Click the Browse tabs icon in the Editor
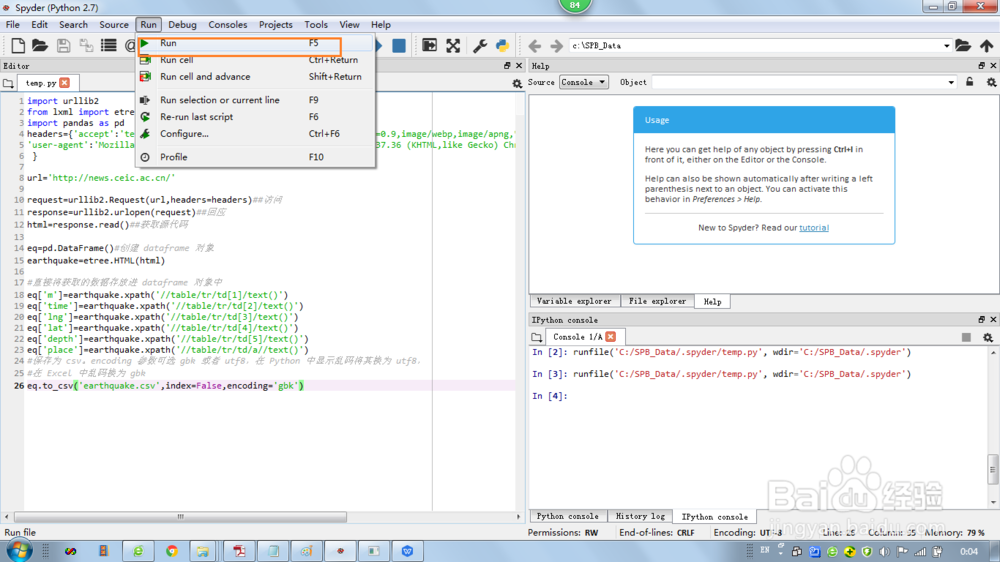 tap(8, 83)
